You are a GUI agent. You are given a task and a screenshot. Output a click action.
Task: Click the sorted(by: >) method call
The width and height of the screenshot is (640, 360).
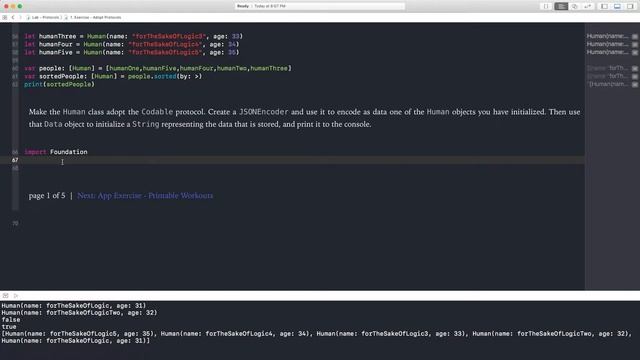tap(178, 76)
